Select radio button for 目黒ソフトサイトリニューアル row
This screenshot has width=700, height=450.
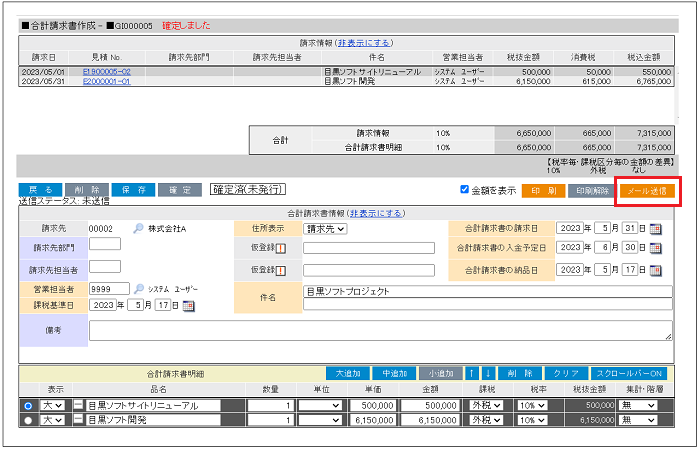[x=27, y=406]
